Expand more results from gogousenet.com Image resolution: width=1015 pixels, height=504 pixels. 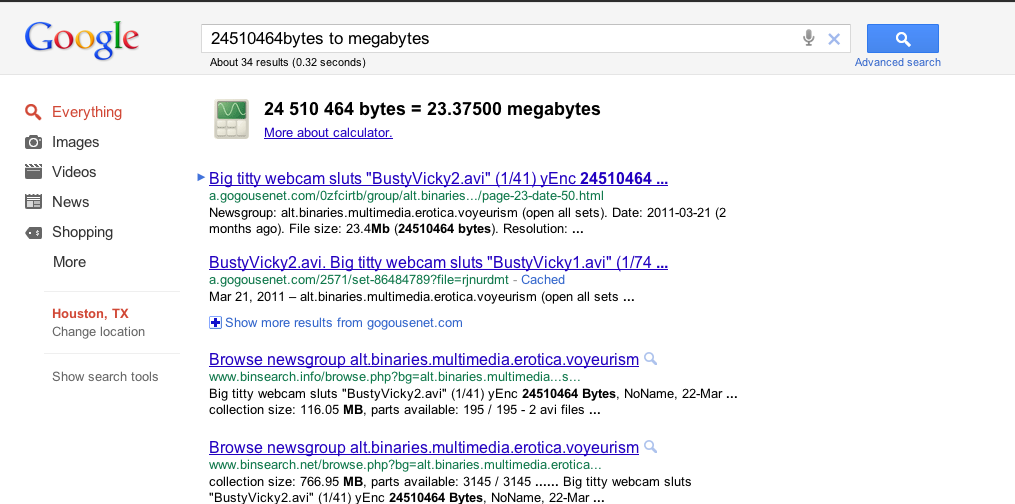tap(336, 322)
